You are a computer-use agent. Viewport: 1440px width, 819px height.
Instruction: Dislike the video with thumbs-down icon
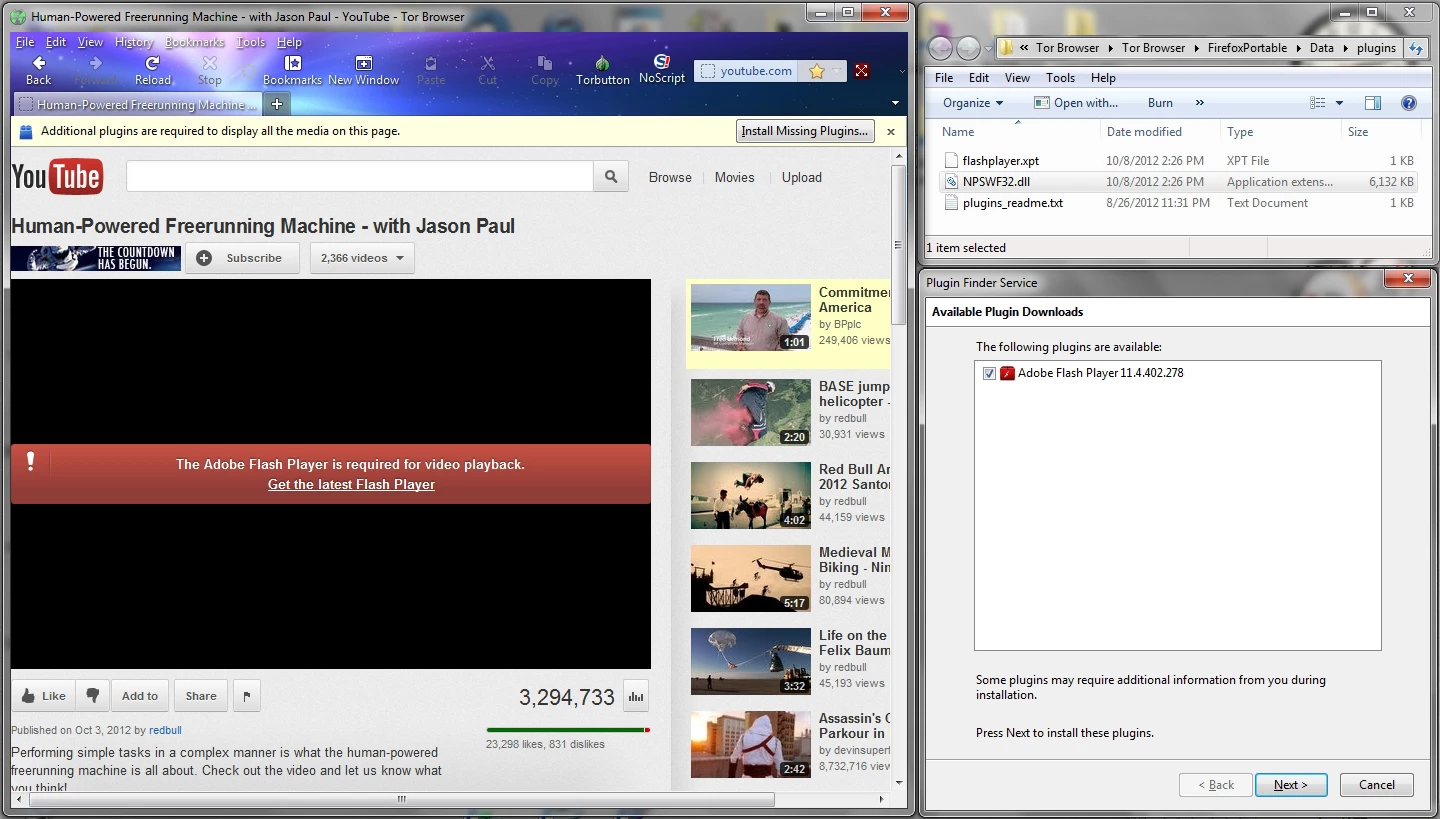[92, 696]
